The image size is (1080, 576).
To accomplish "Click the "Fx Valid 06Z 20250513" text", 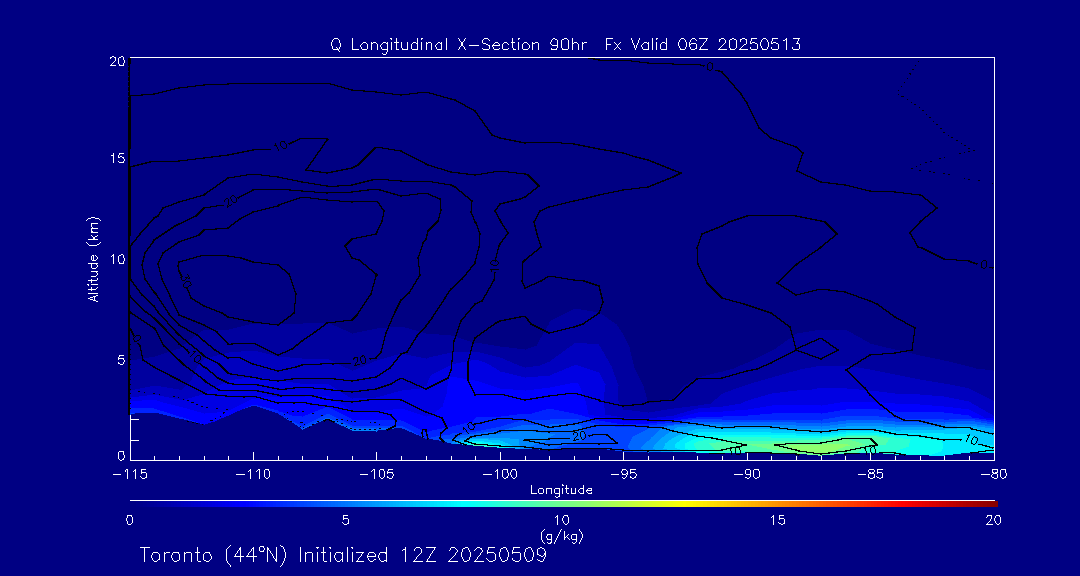I will pos(703,45).
